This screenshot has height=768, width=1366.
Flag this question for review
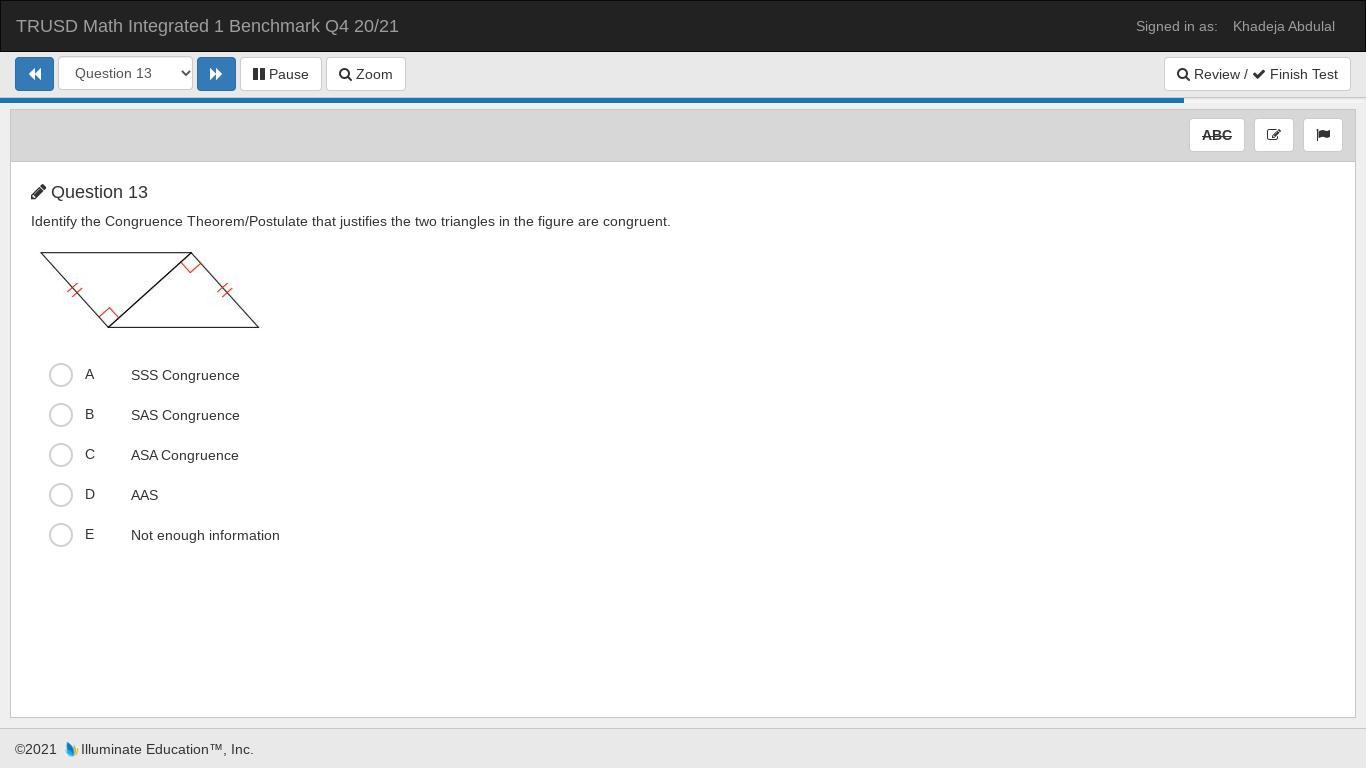pos(1323,135)
